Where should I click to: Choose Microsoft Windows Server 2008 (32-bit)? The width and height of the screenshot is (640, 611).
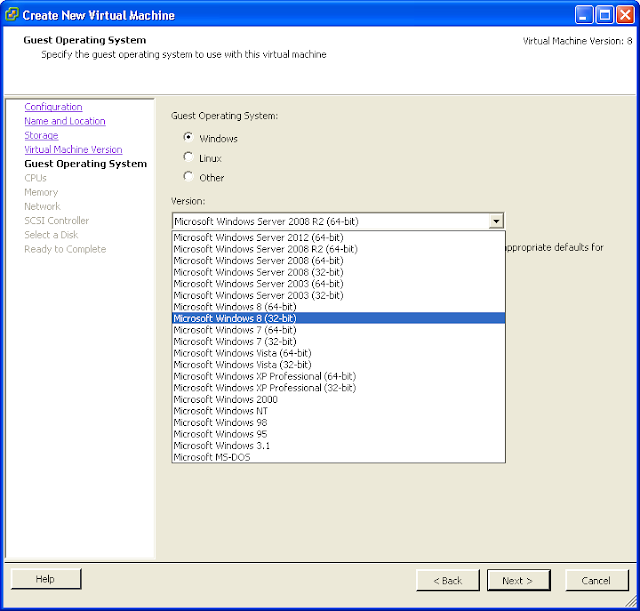pyautogui.click(x=338, y=272)
